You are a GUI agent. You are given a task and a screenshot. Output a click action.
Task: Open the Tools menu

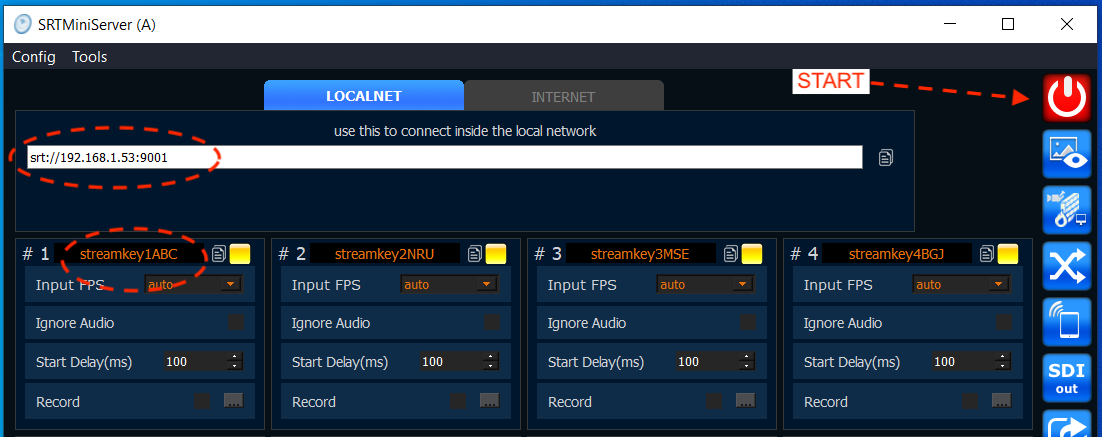coord(89,57)
